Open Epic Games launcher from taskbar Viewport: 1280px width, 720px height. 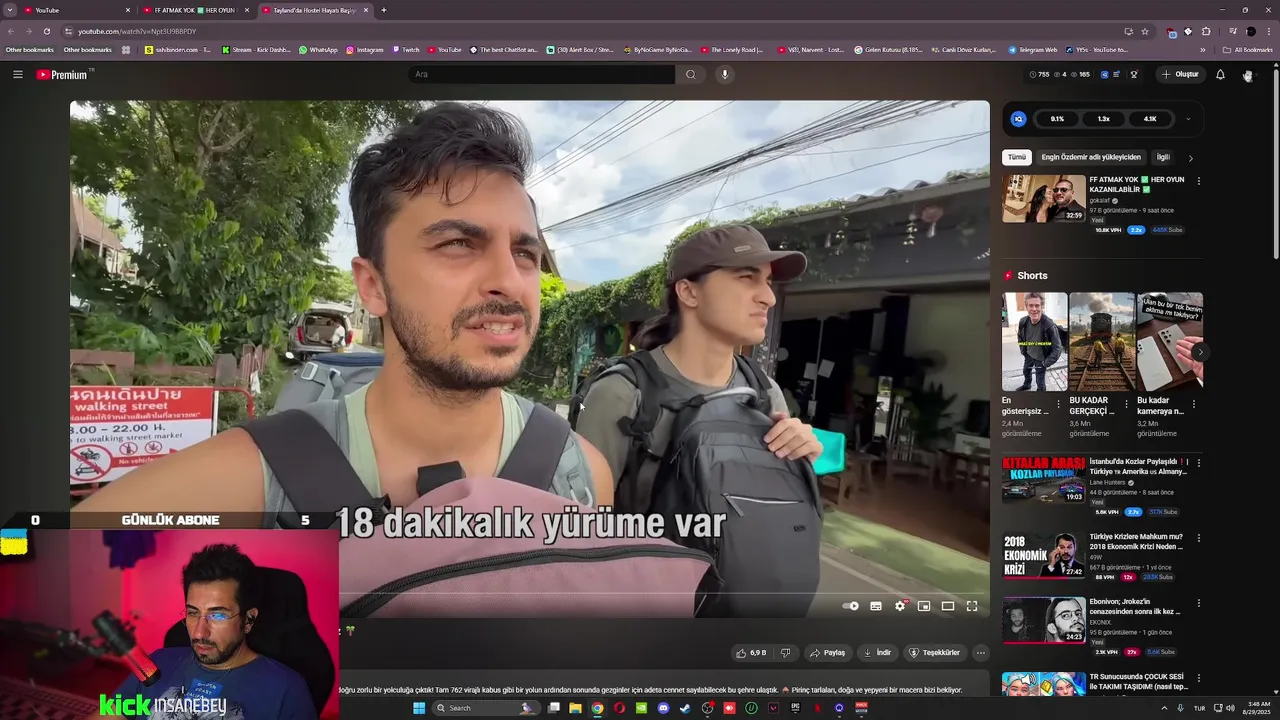795,708
